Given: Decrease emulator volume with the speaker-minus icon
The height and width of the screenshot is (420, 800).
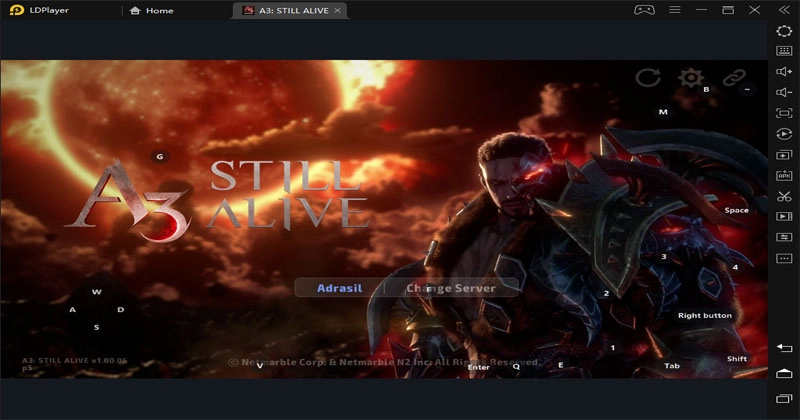Looking at the screenshot, I should pos(784,93).
